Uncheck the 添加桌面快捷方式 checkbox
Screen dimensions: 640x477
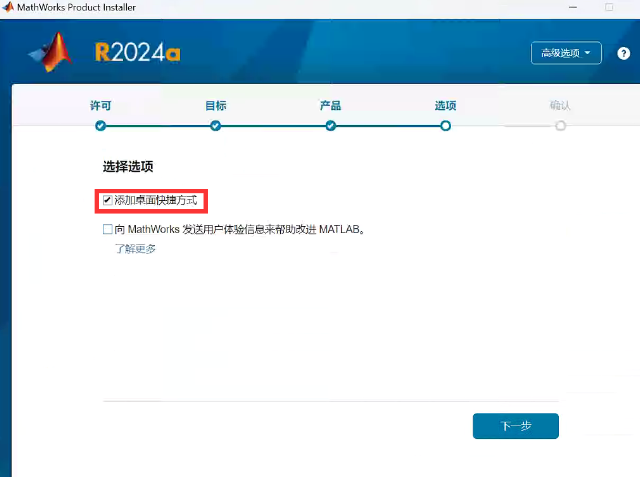coord(108,201)
